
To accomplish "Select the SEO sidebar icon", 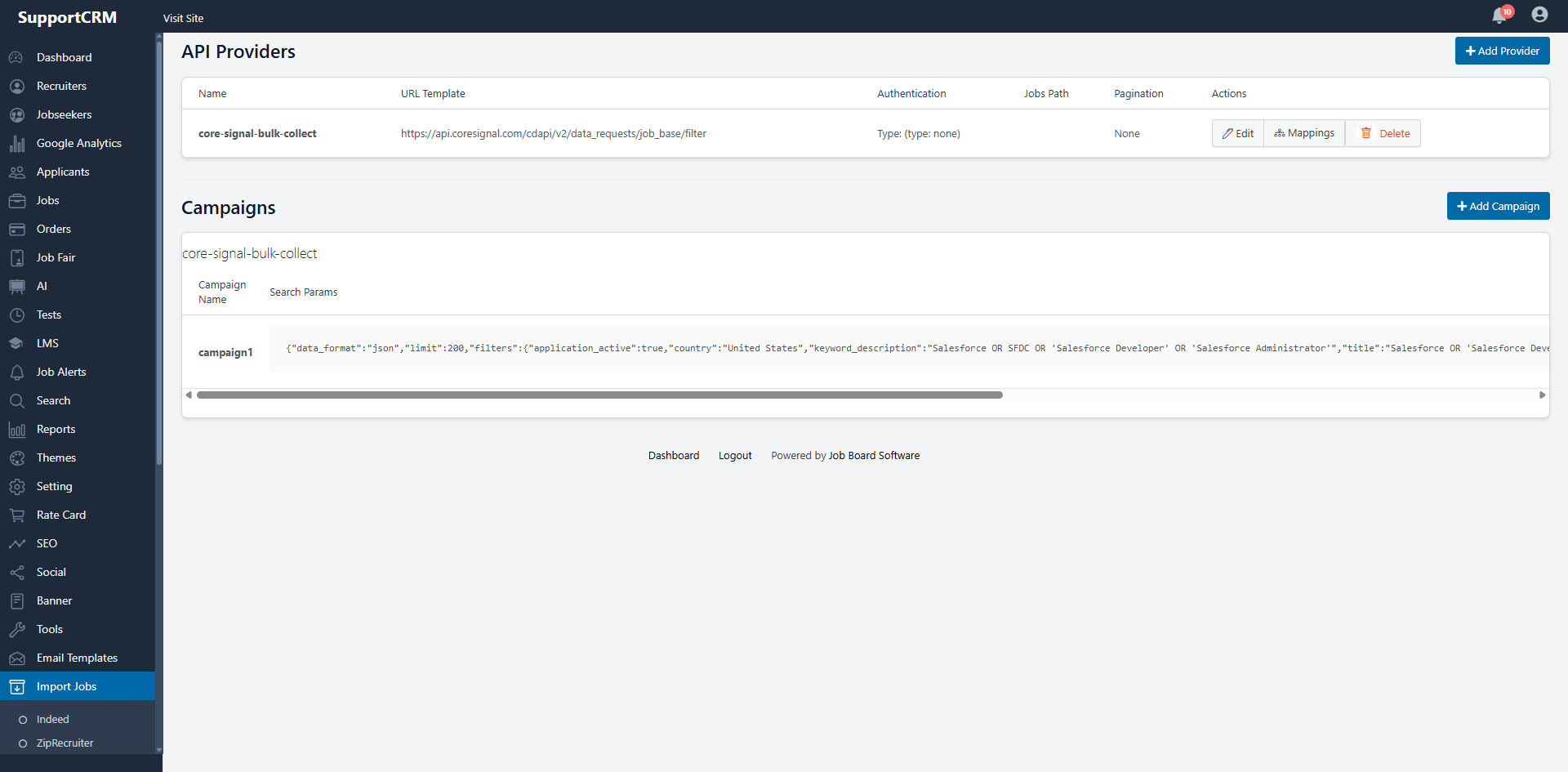I will [x=18, y=543].
